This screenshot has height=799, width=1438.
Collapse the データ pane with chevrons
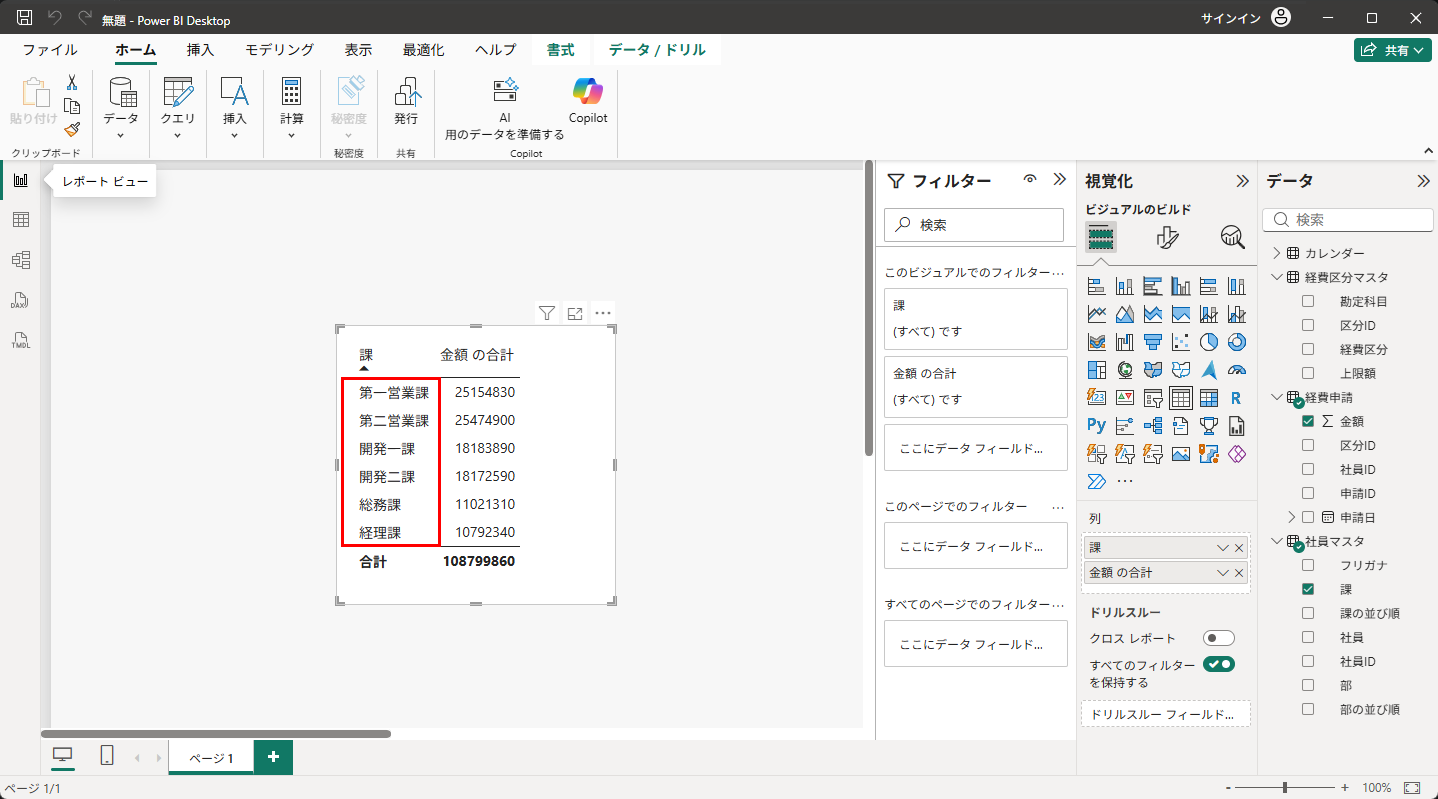(1423, 181)
